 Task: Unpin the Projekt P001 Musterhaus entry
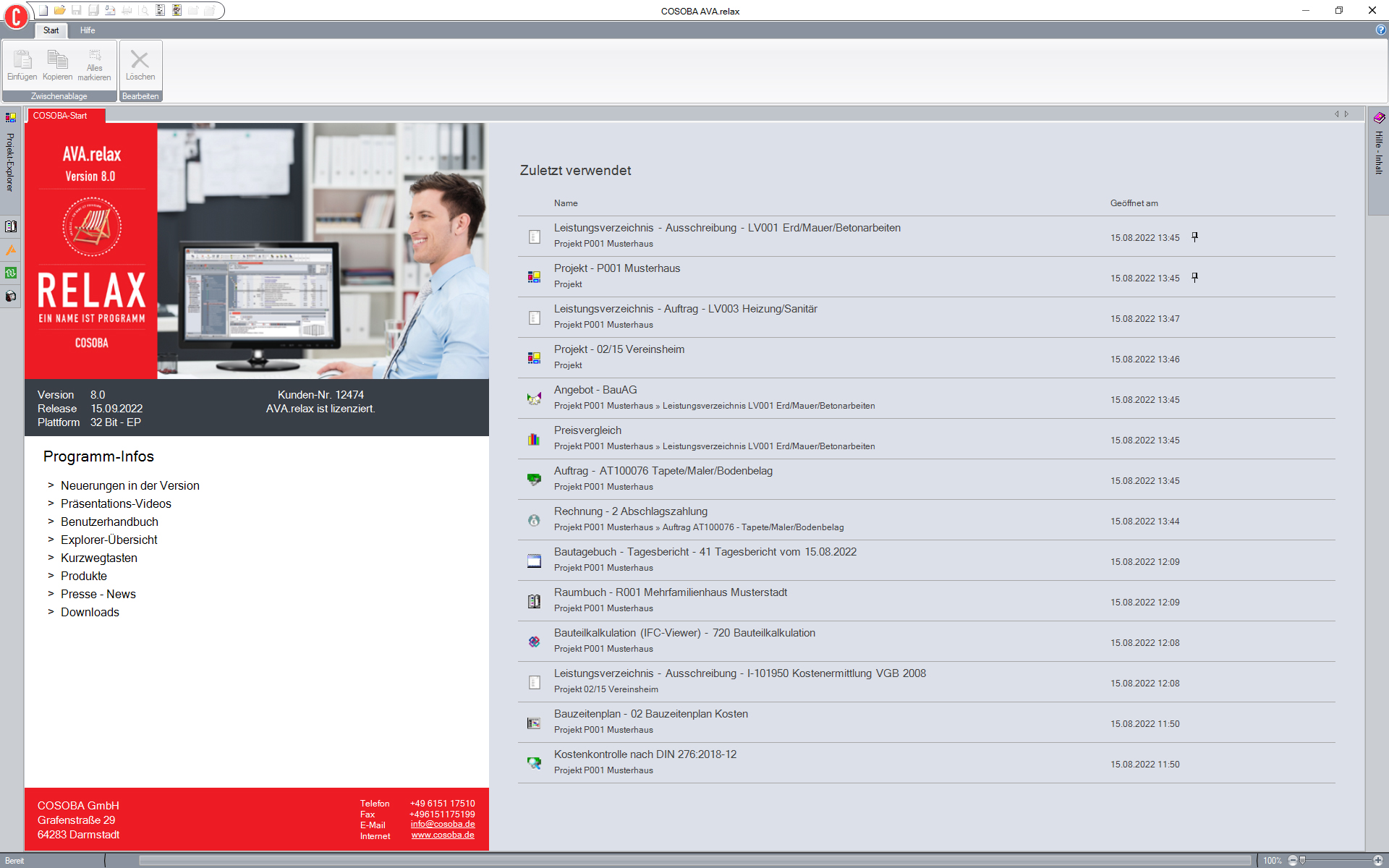pyautogui.click(x=1196, y=277)
